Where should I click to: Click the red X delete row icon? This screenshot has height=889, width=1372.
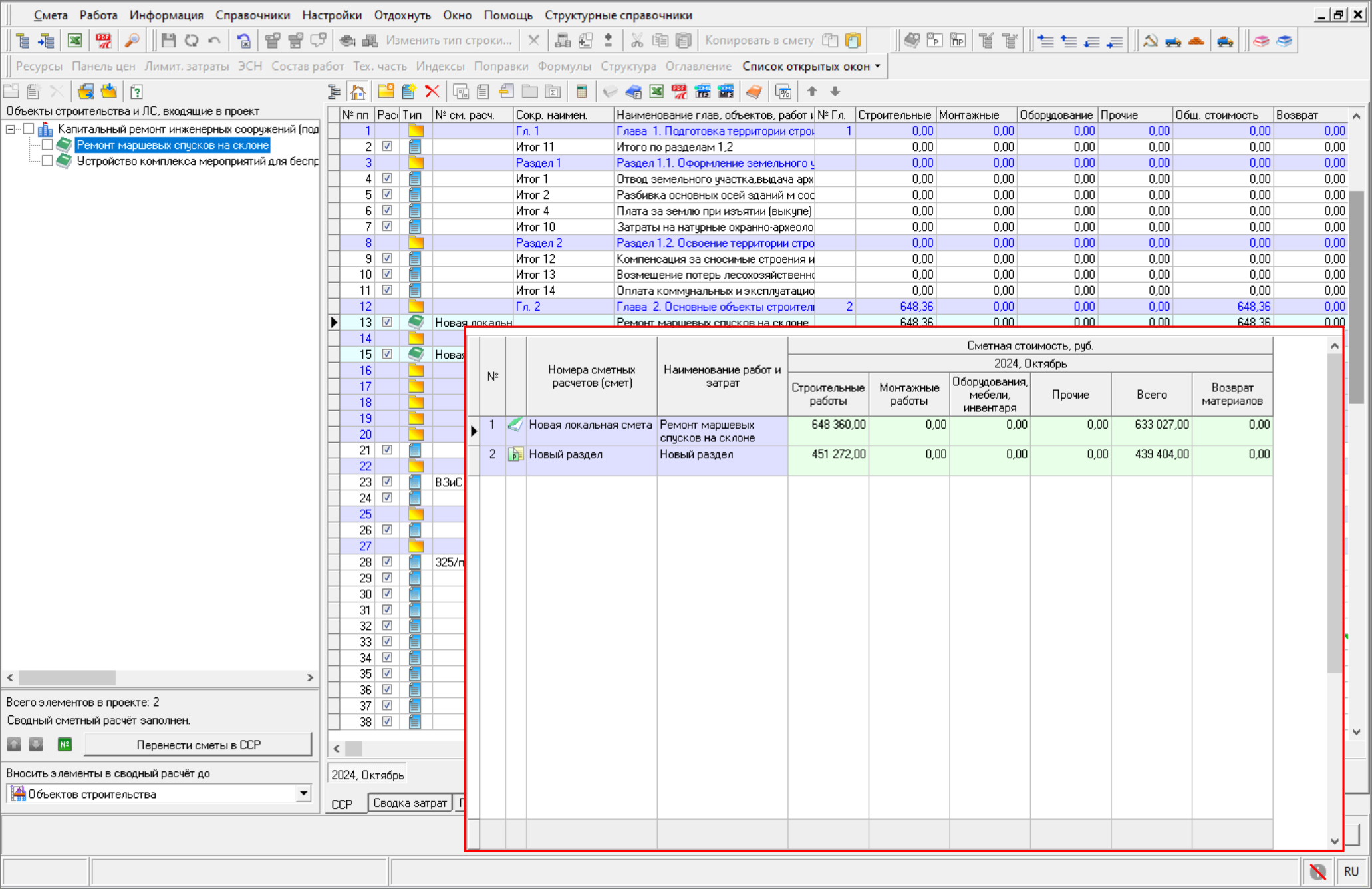click(432, 91)
